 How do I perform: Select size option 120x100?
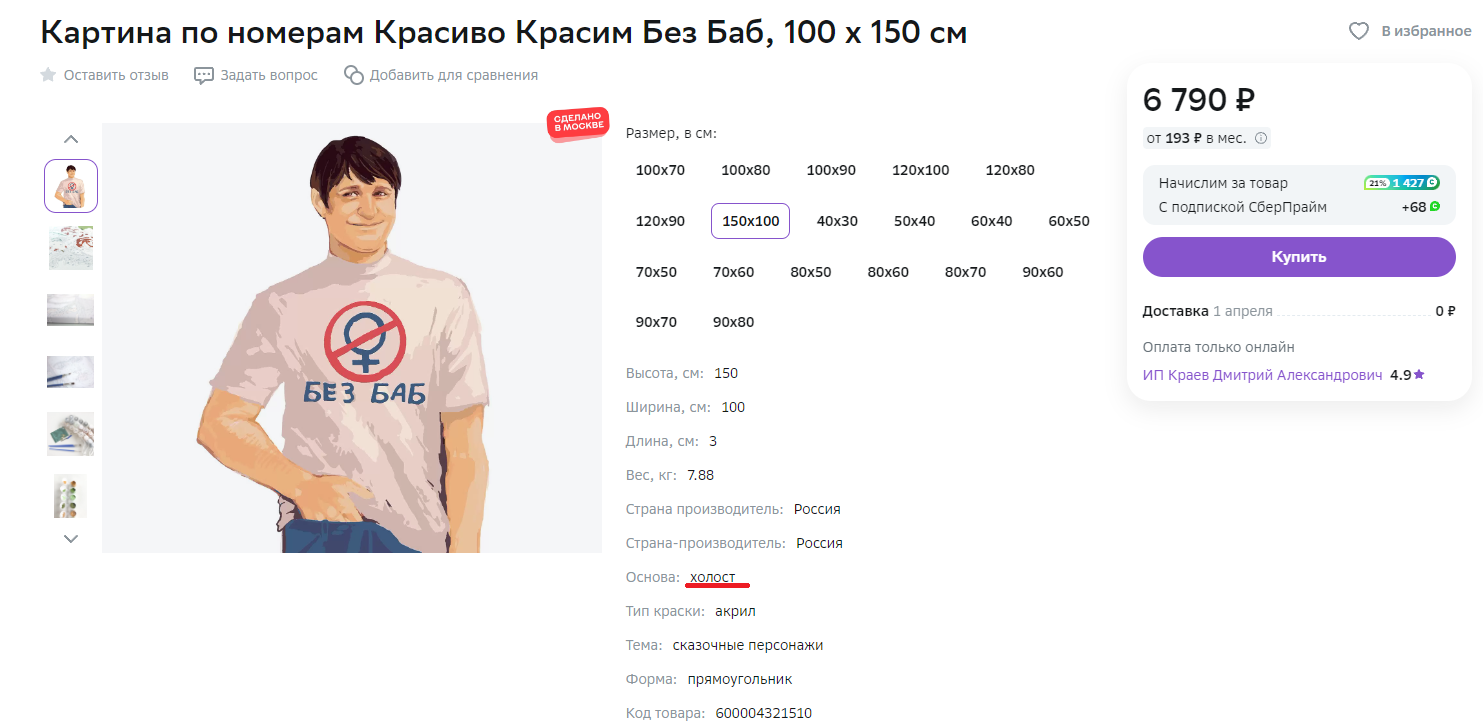pos(920,170)
